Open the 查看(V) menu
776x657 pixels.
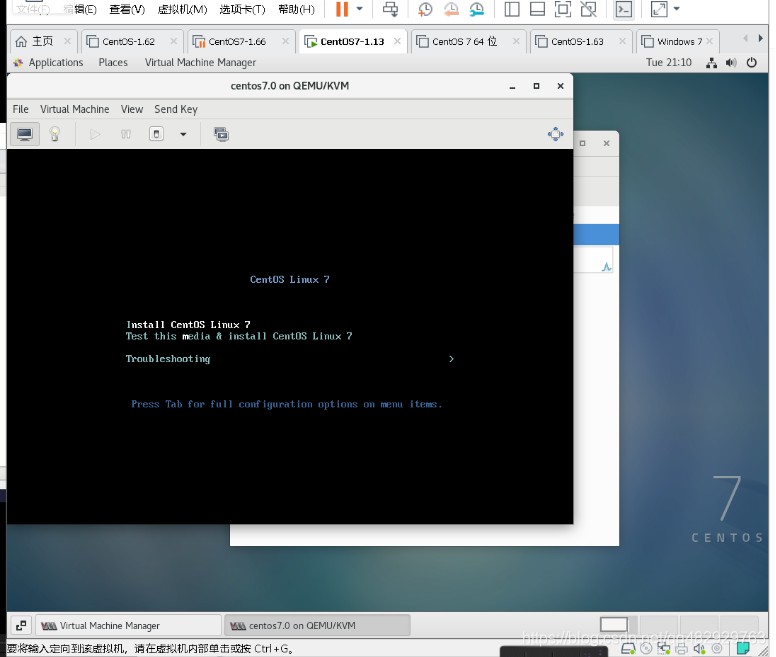pyautogui.click(x=127, y=9)
